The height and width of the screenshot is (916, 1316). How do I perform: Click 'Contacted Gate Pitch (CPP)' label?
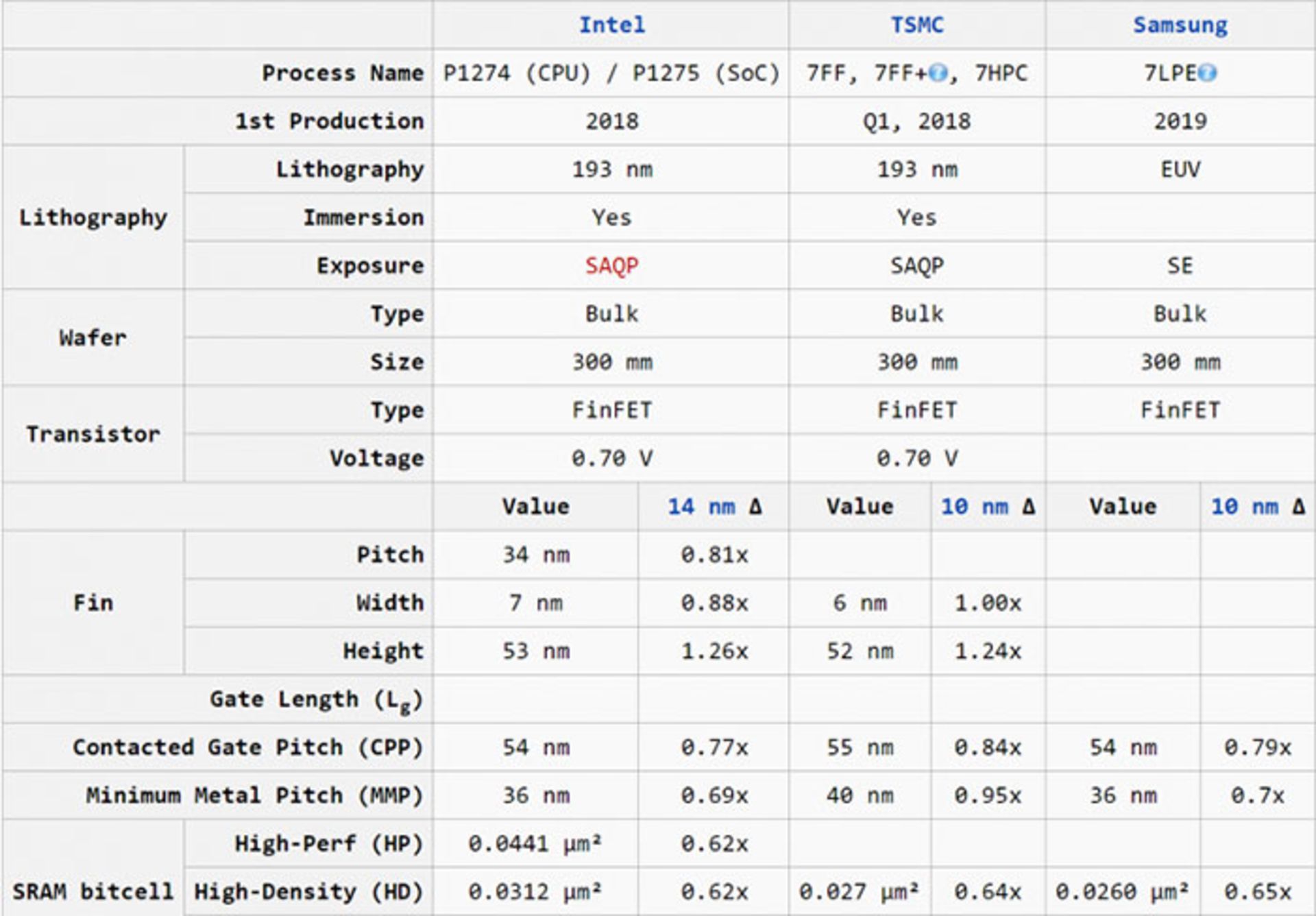248,747
